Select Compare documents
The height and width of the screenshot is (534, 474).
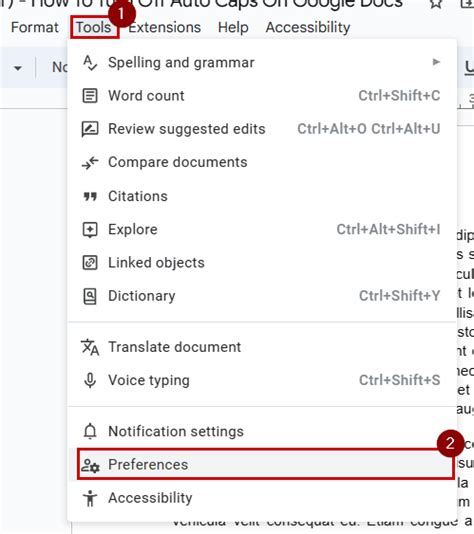pyautogui.click(x=262, y=162)
